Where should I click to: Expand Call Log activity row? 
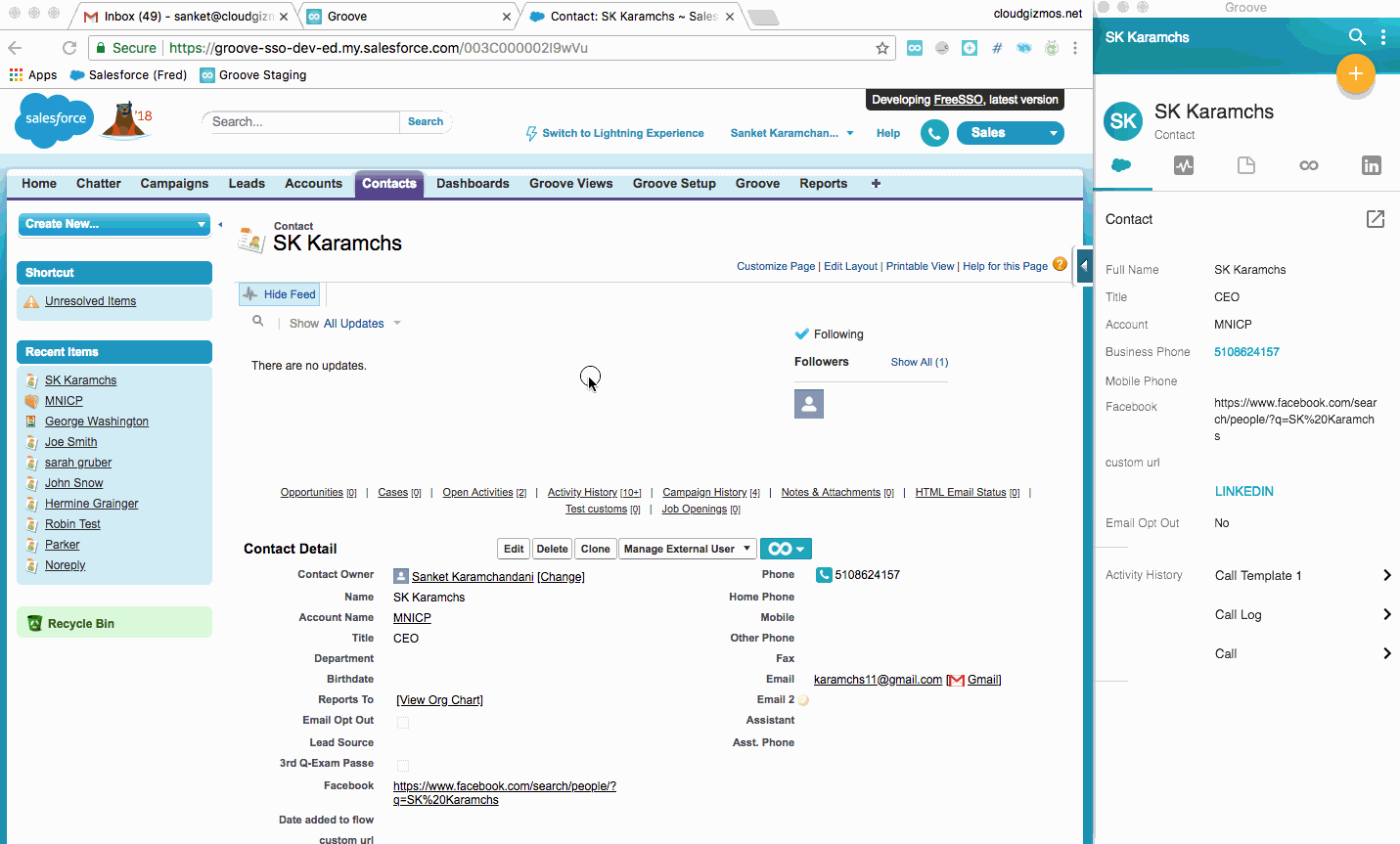point(1302,614)
